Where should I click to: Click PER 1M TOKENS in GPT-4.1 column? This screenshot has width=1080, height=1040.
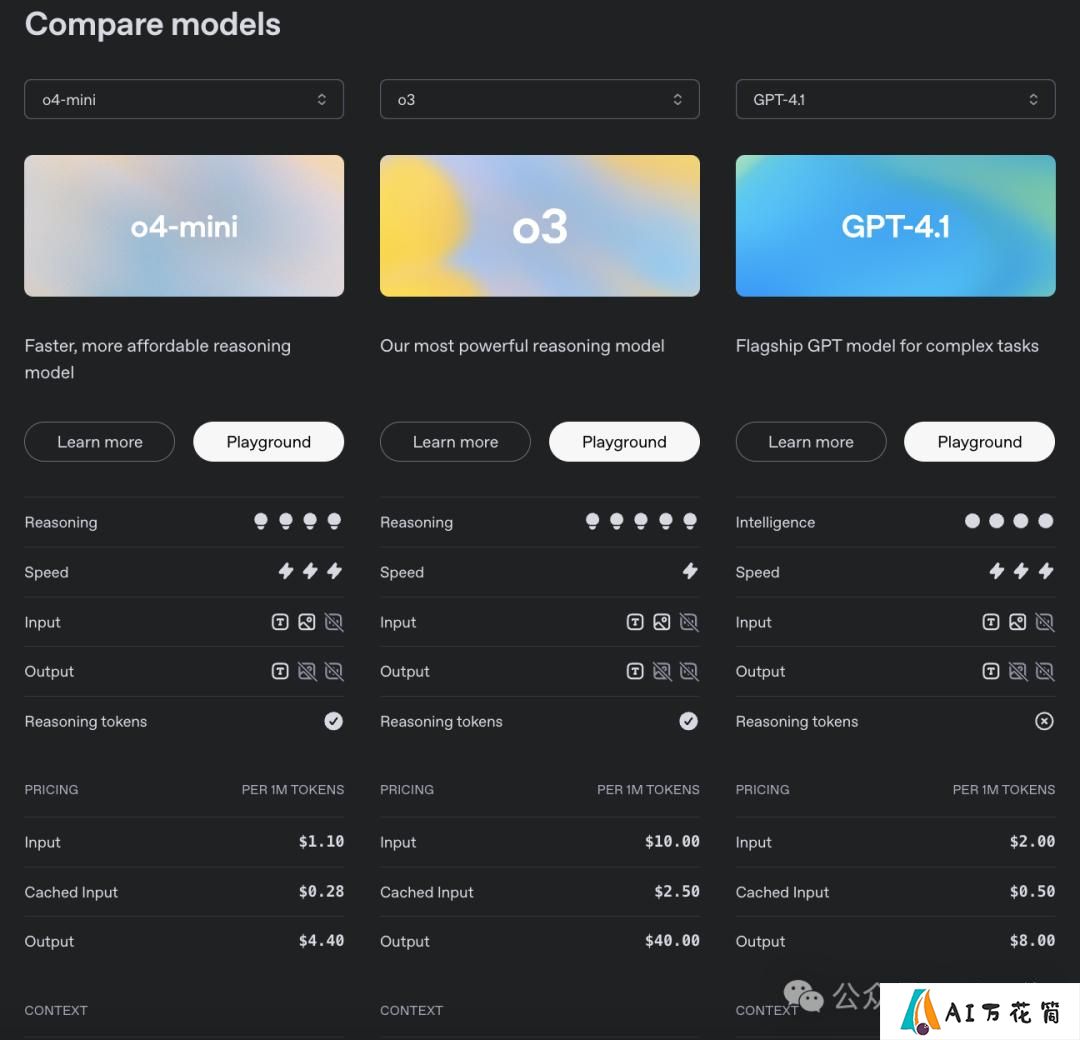point(1004,789)
